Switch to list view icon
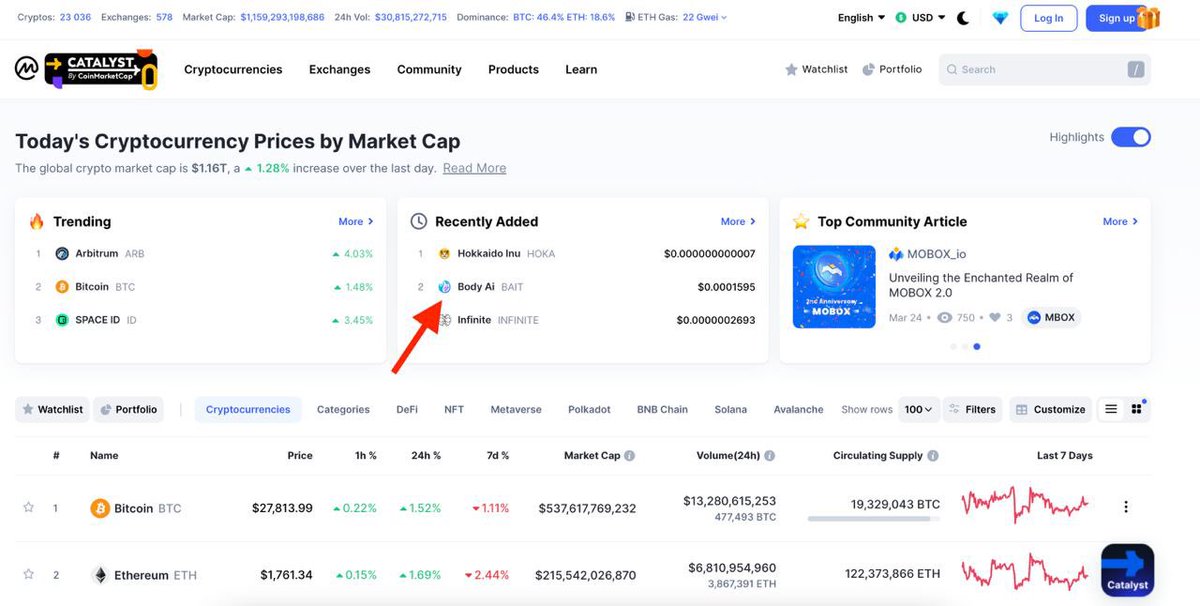Image resolution: width=1200 pixels, height=606 pixels. pyautogui.click(x=1111, y=409)
